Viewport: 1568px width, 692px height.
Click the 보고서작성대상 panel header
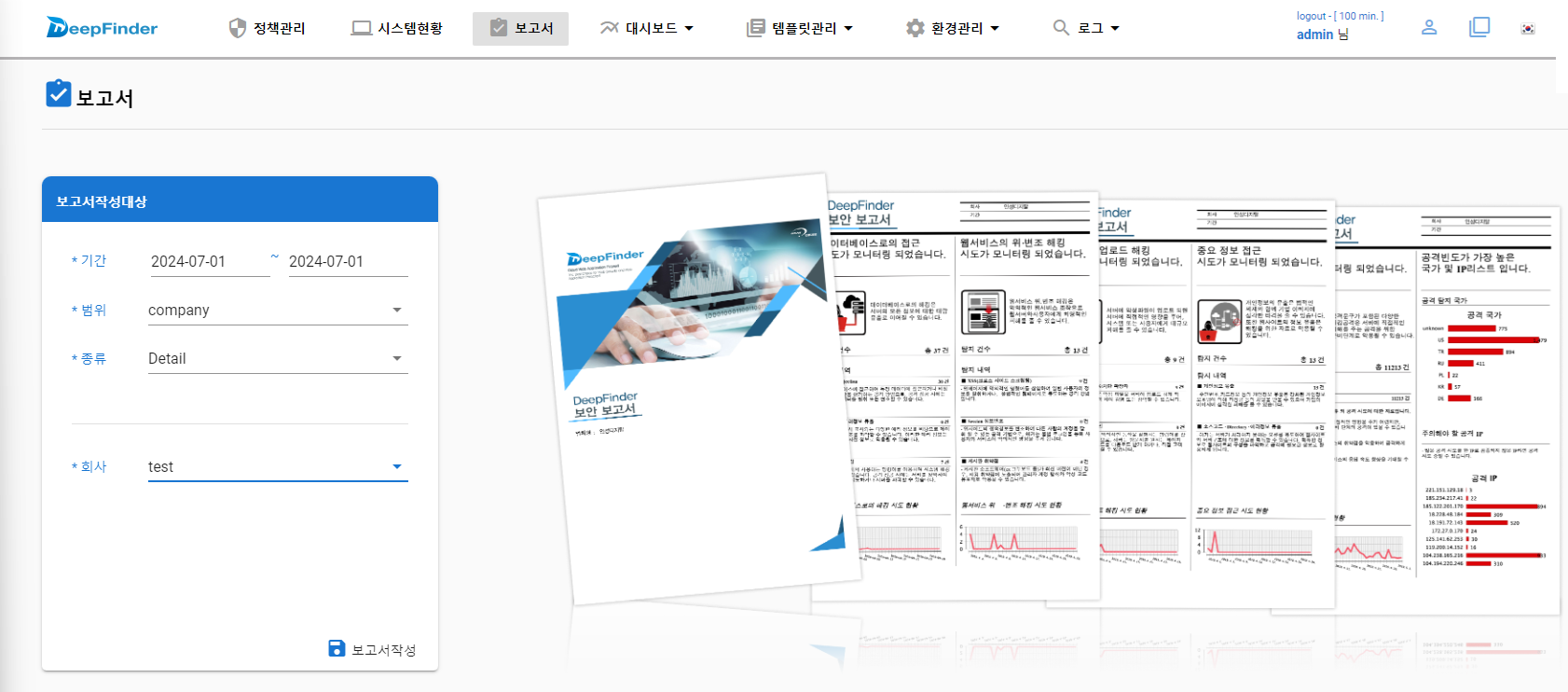[240, 200]
